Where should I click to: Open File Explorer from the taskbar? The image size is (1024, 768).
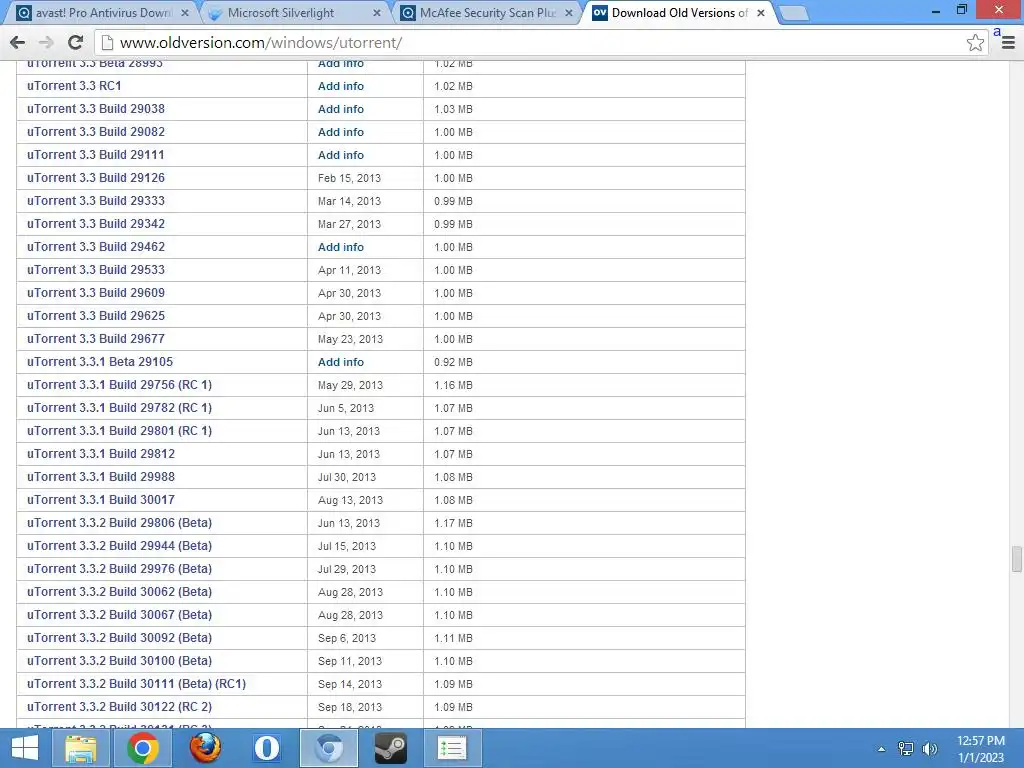(81, 748)
